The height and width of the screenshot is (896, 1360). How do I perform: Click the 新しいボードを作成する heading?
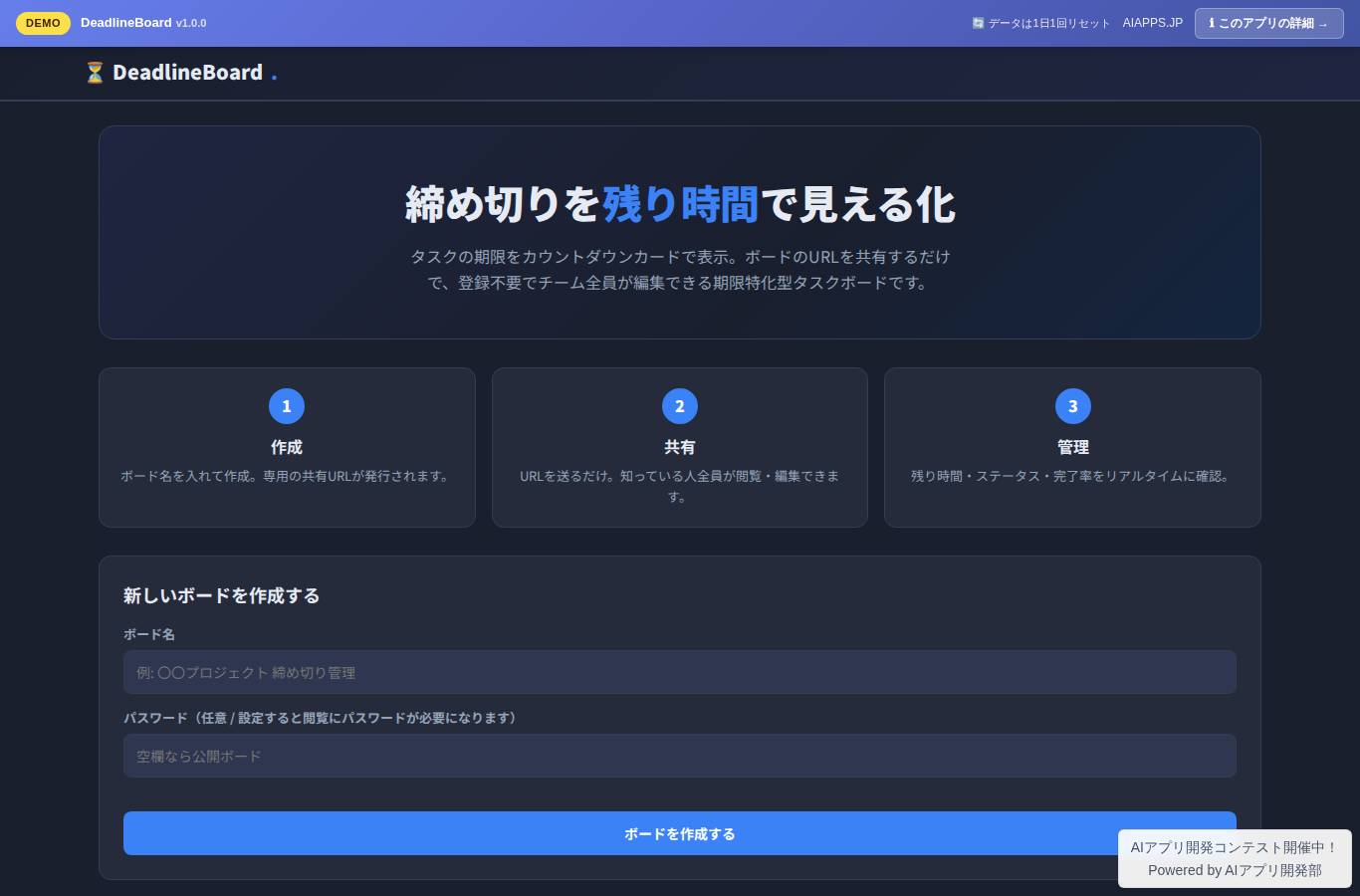click(x=221, y=595)
